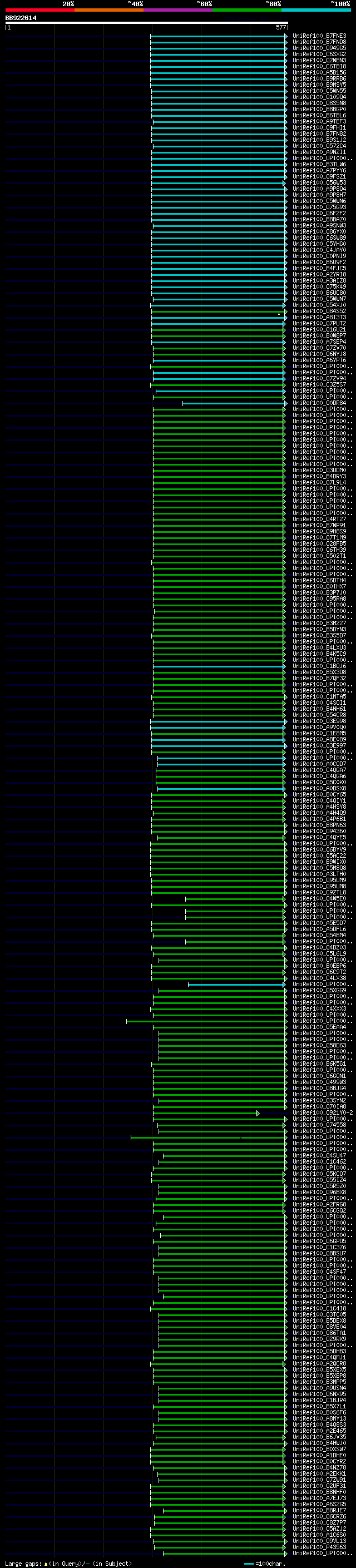Select the UniRef100_Q5DHB3 label
The width and height of the screenshot is (356, 1568).
pyautogui.click(x=319, y=1351)
